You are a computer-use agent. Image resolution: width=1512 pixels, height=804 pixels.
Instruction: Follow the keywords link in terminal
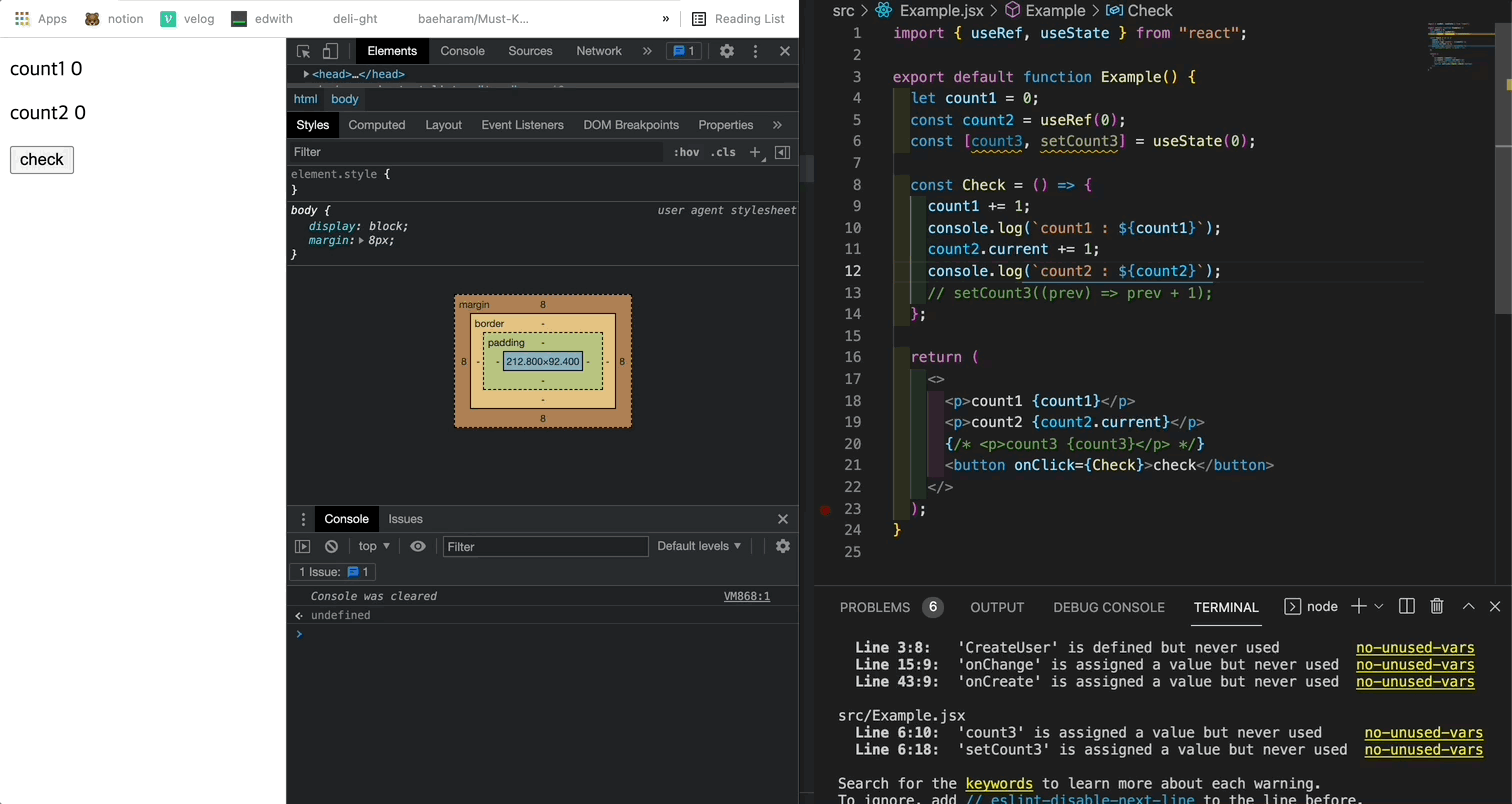999,783
